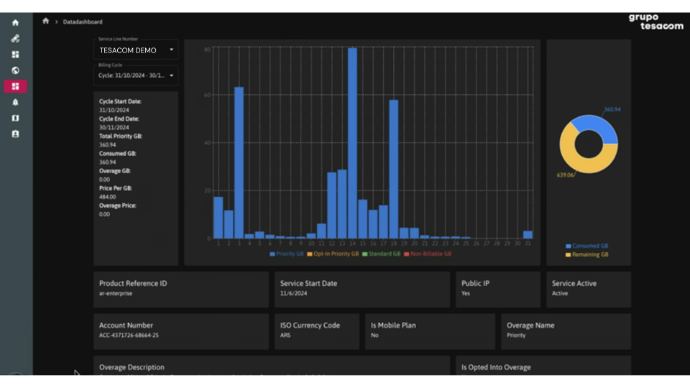Open the globe icon in the sidebar

click(15, 70)
